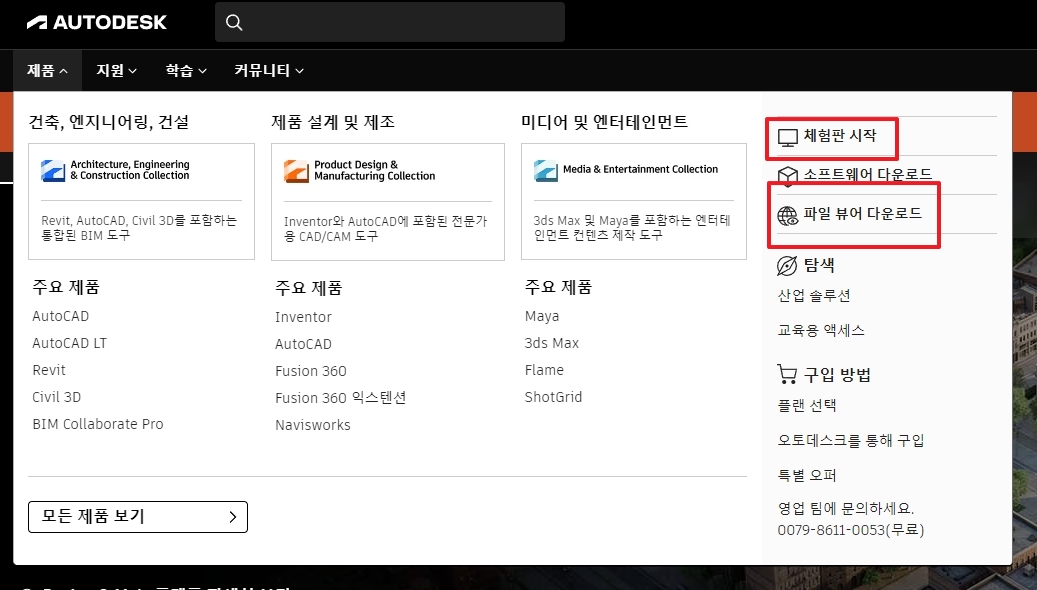
Task: Click the Product Design & Manufacturing Collection icon
Action: tap(296, 171)
